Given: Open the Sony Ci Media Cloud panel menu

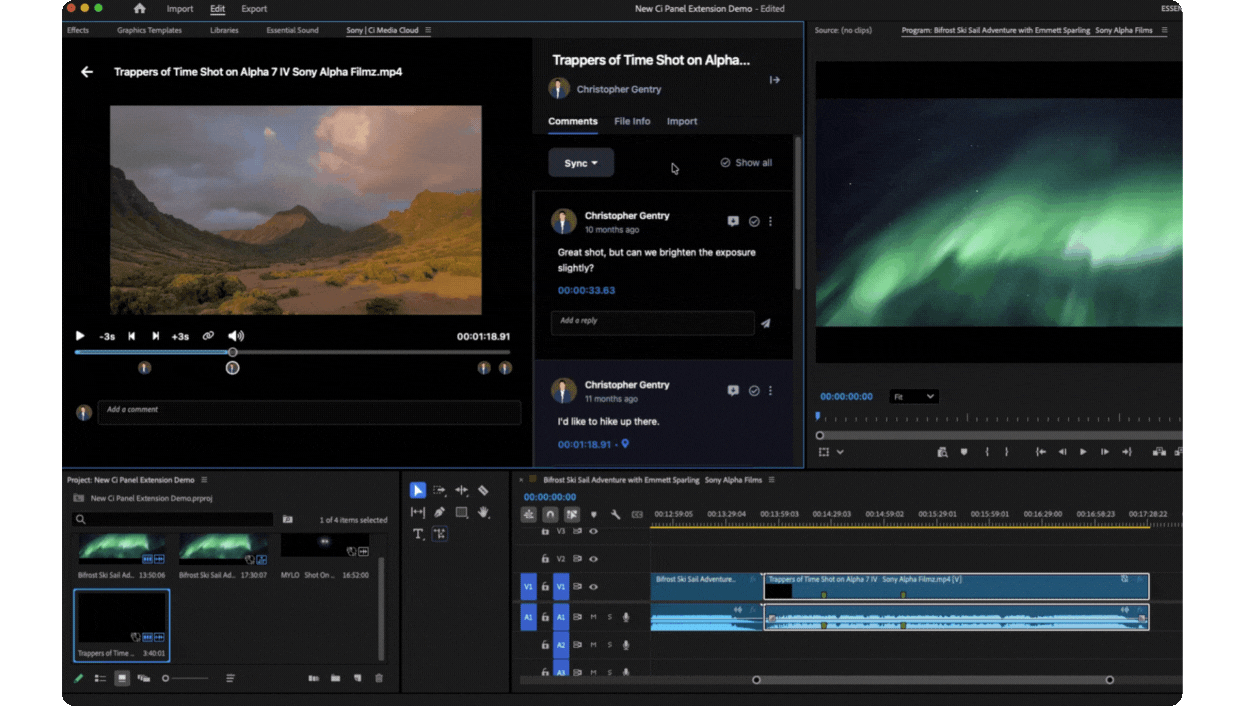Looking at the screenshot, I should pos(428,31).
